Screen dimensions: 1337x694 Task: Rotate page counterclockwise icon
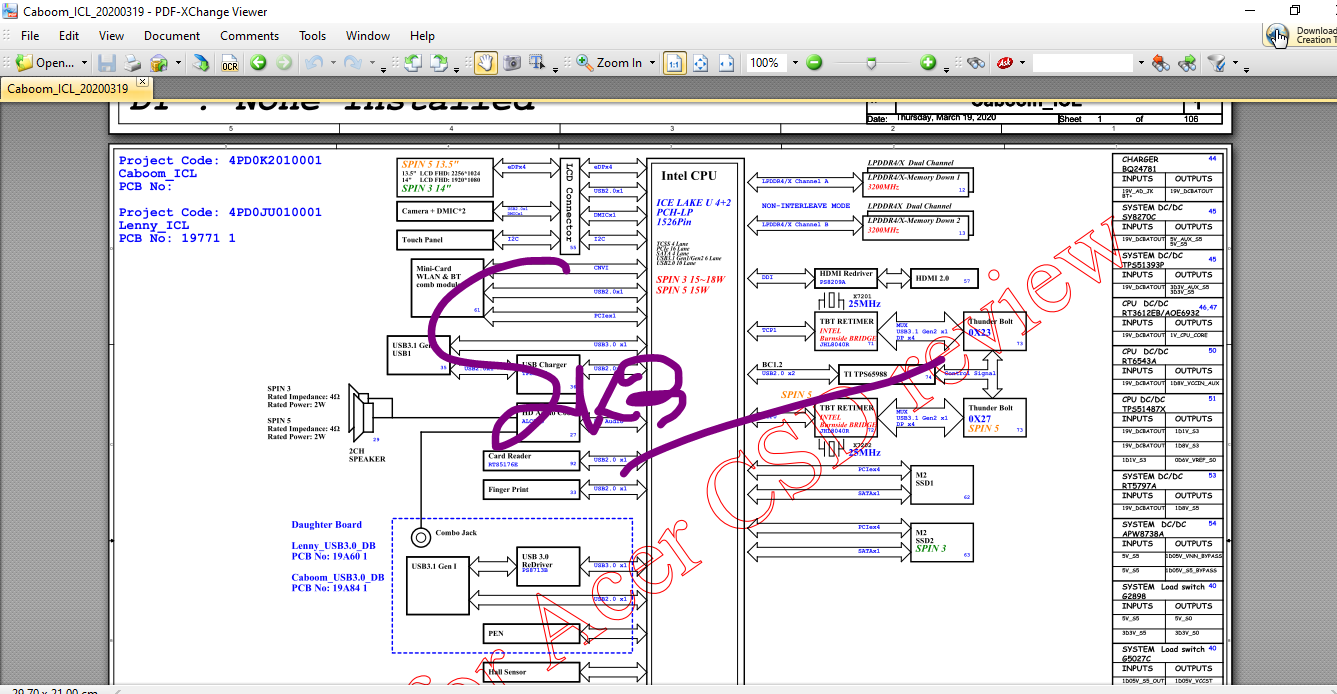coord(412,63)
